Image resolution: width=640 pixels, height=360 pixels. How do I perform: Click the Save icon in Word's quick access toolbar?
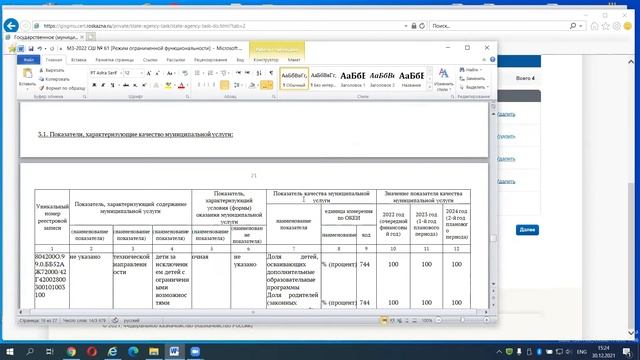31,49
